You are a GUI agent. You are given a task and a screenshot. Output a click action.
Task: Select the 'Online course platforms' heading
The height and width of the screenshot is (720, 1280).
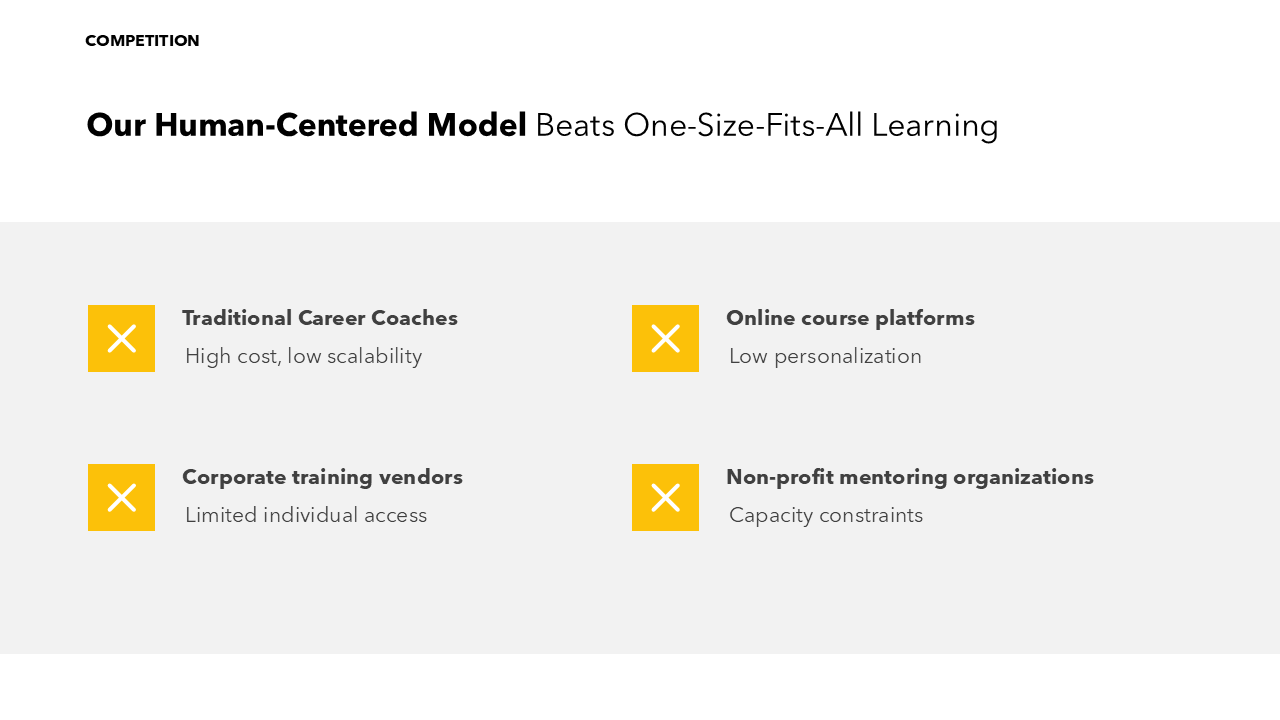click(x=850, y=318)
